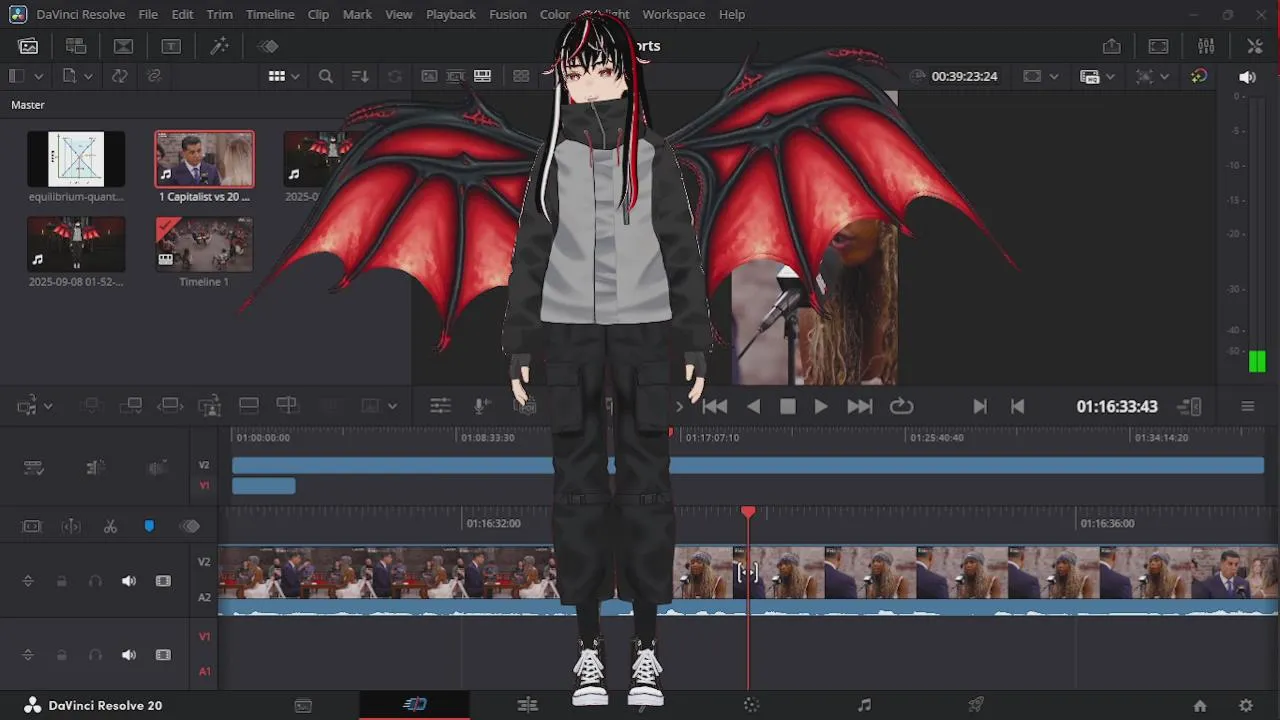Open the Inspector tools icon
This screenshot has width=1280, height=720.
[1254, 46]
